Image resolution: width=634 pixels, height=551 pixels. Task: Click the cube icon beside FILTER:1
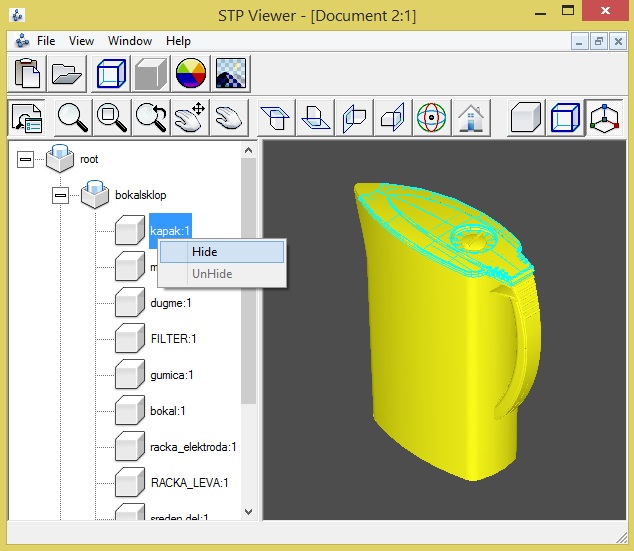[x=130, y=338]
